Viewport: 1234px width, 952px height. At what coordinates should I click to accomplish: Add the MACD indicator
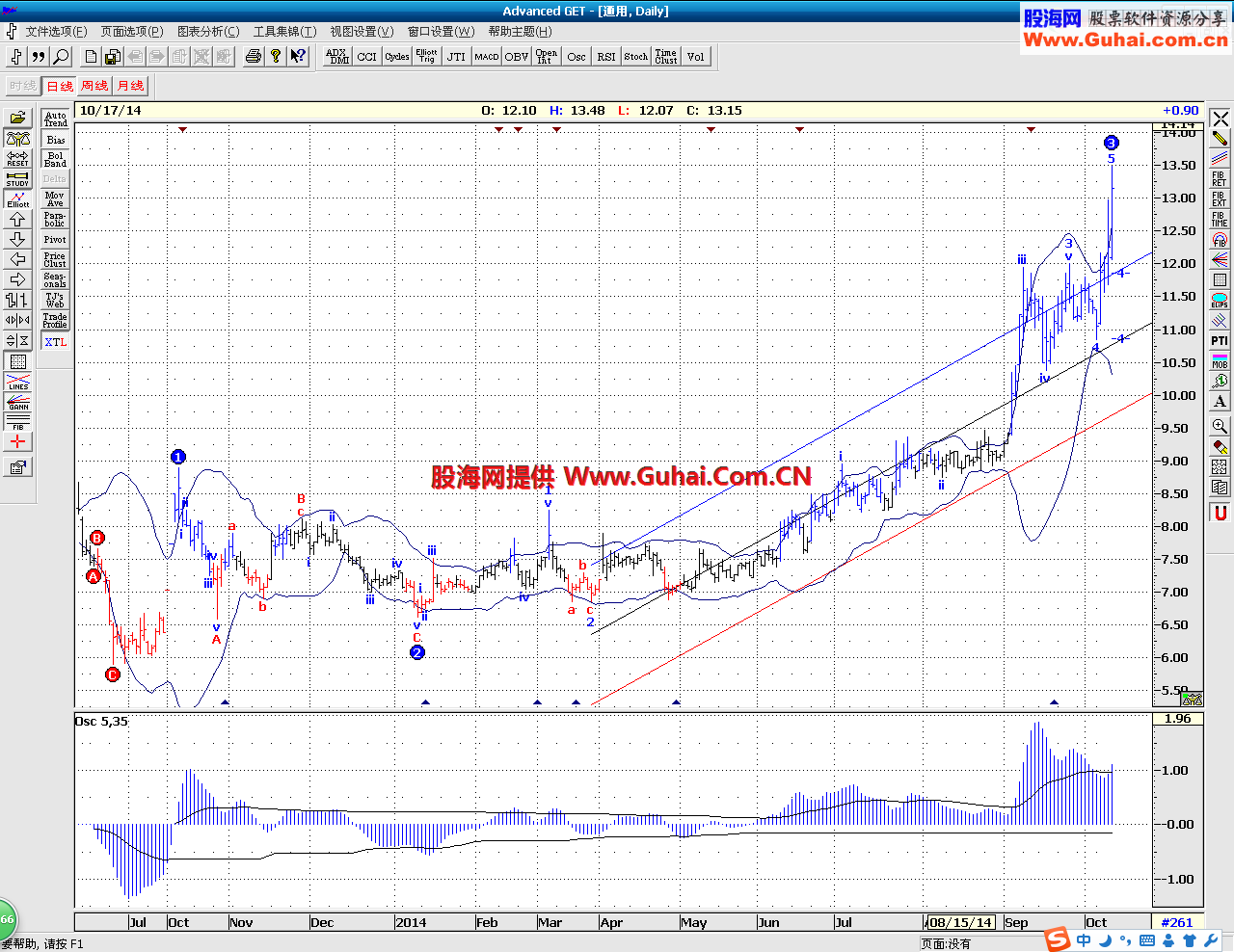click(487, 57)
